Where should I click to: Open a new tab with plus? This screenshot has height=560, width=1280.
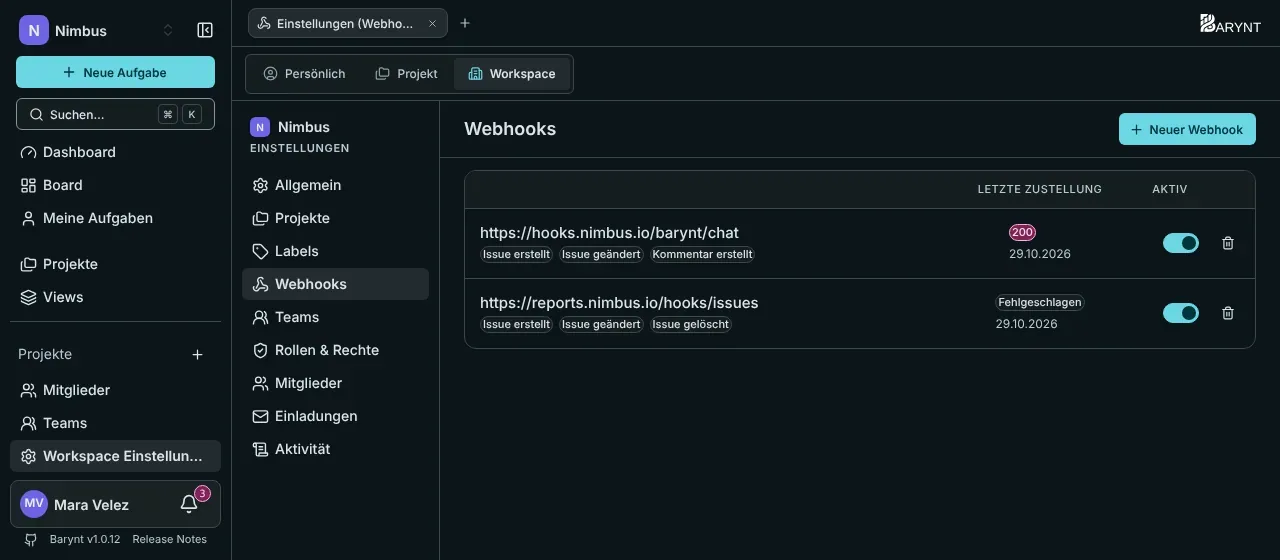pyautogui.click(x=465, y=23)
